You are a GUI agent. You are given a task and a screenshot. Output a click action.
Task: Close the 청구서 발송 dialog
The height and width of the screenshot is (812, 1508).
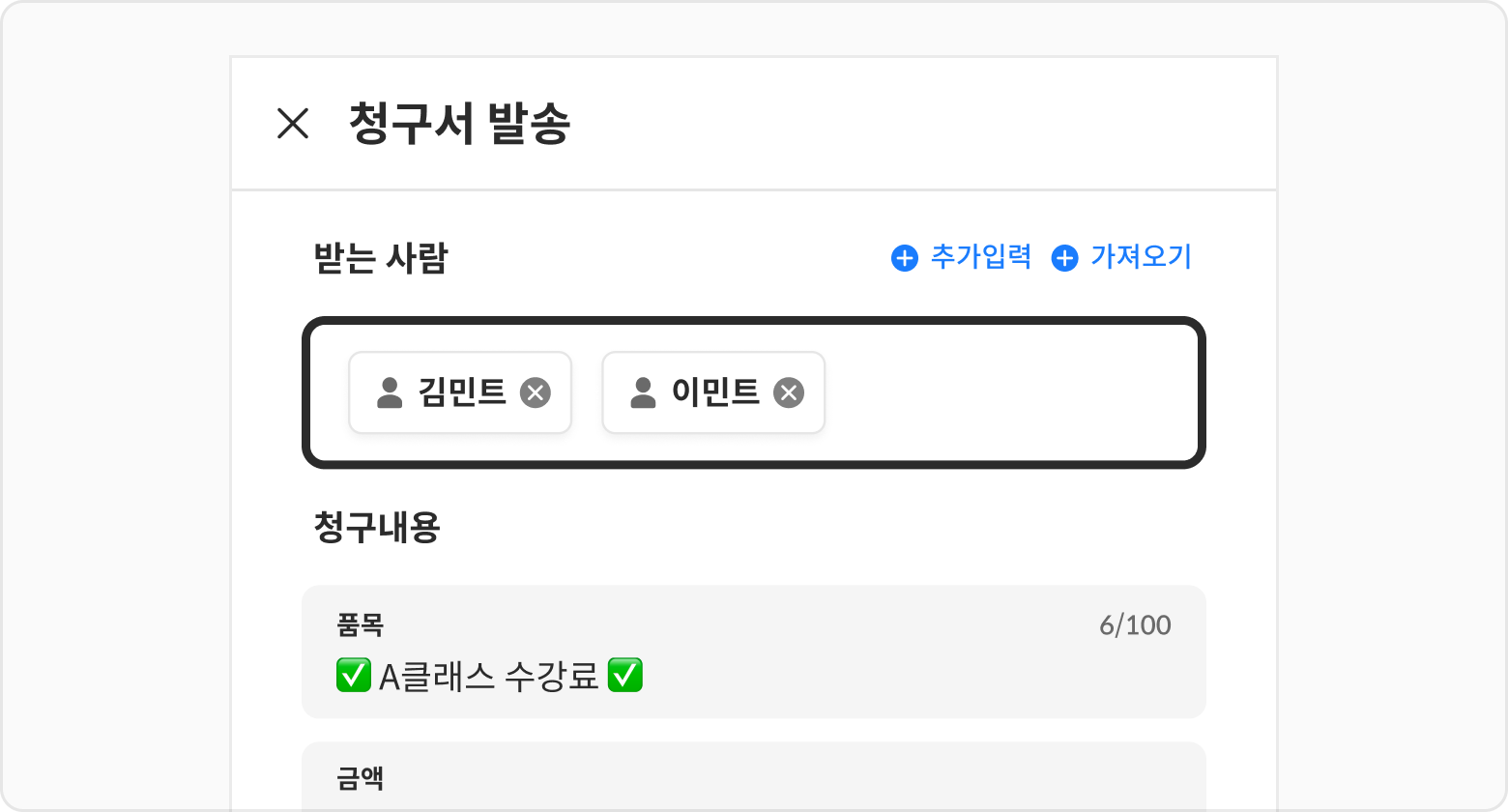292,124
